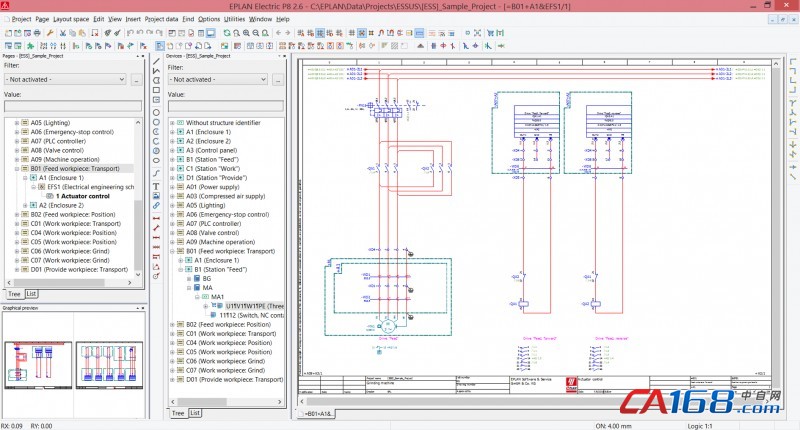Viewport: 800px width, 430px height.
Task: Click the first new-page icon in toolbar
Action: (x=9, y=33)
